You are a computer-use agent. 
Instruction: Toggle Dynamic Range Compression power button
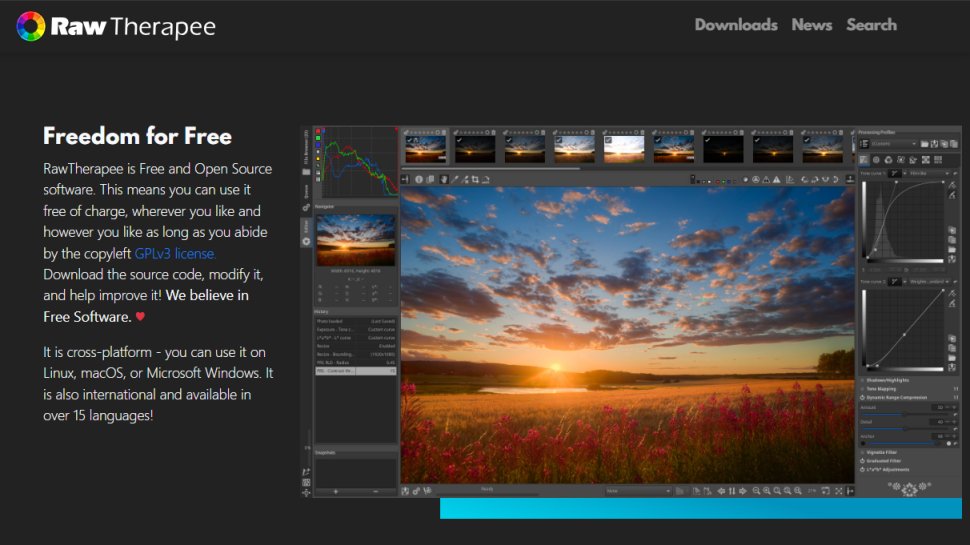[x=862, y=398]
